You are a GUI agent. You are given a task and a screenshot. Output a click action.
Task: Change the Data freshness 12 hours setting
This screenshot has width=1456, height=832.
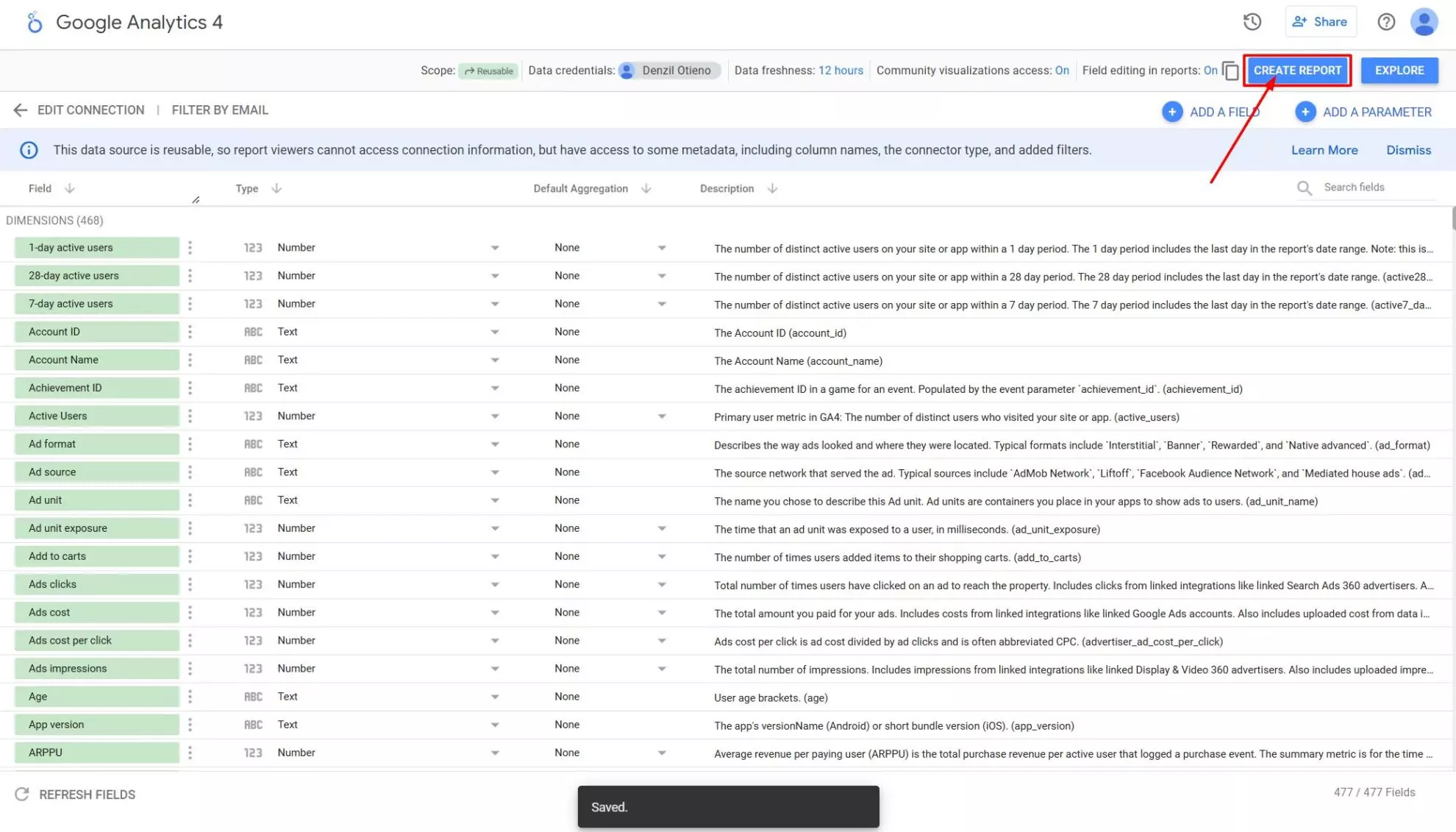[841, 71]
